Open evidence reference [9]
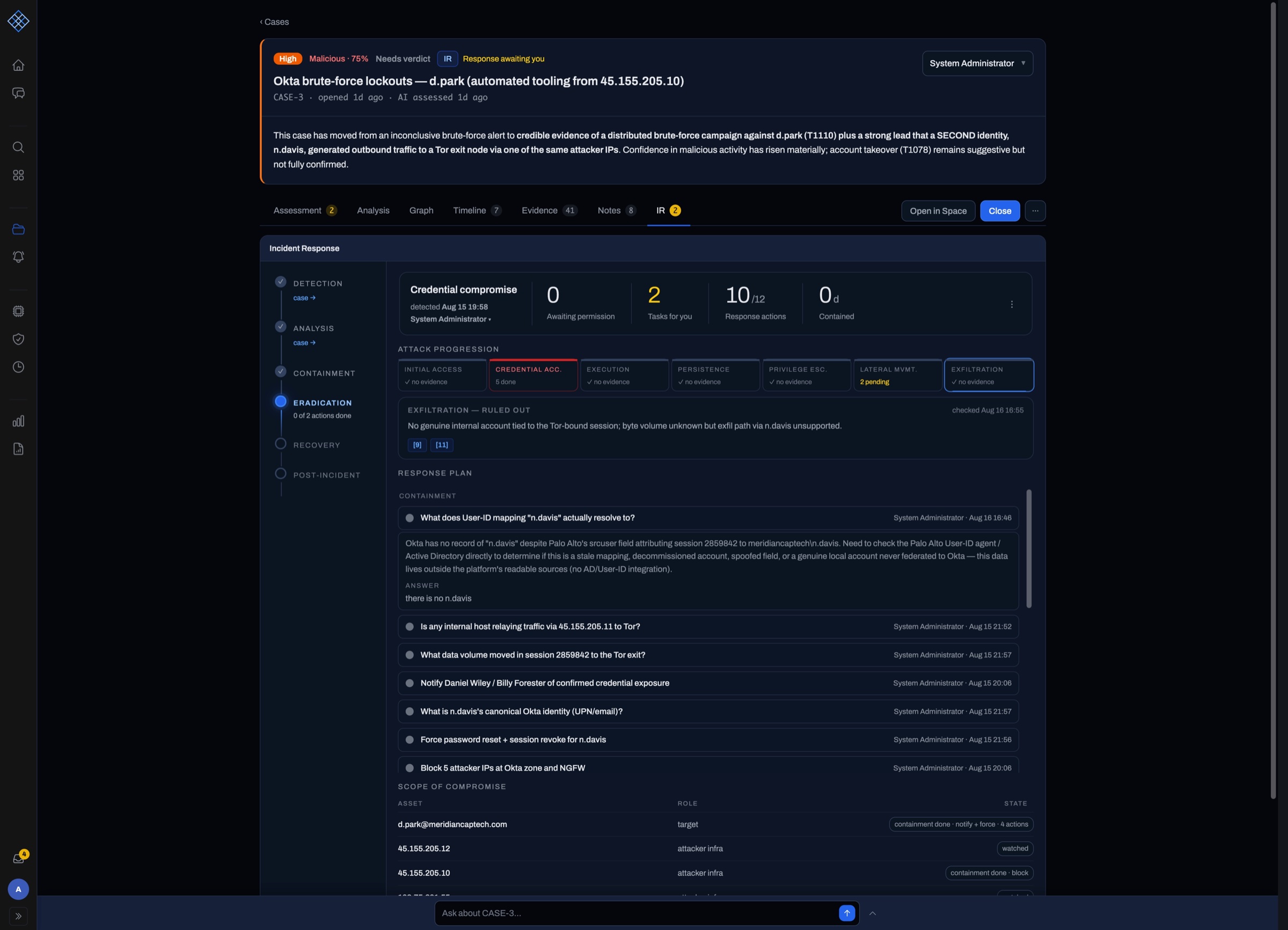Screen dimensions: 1288x930 pyautogui.click(x=417, y=444)
